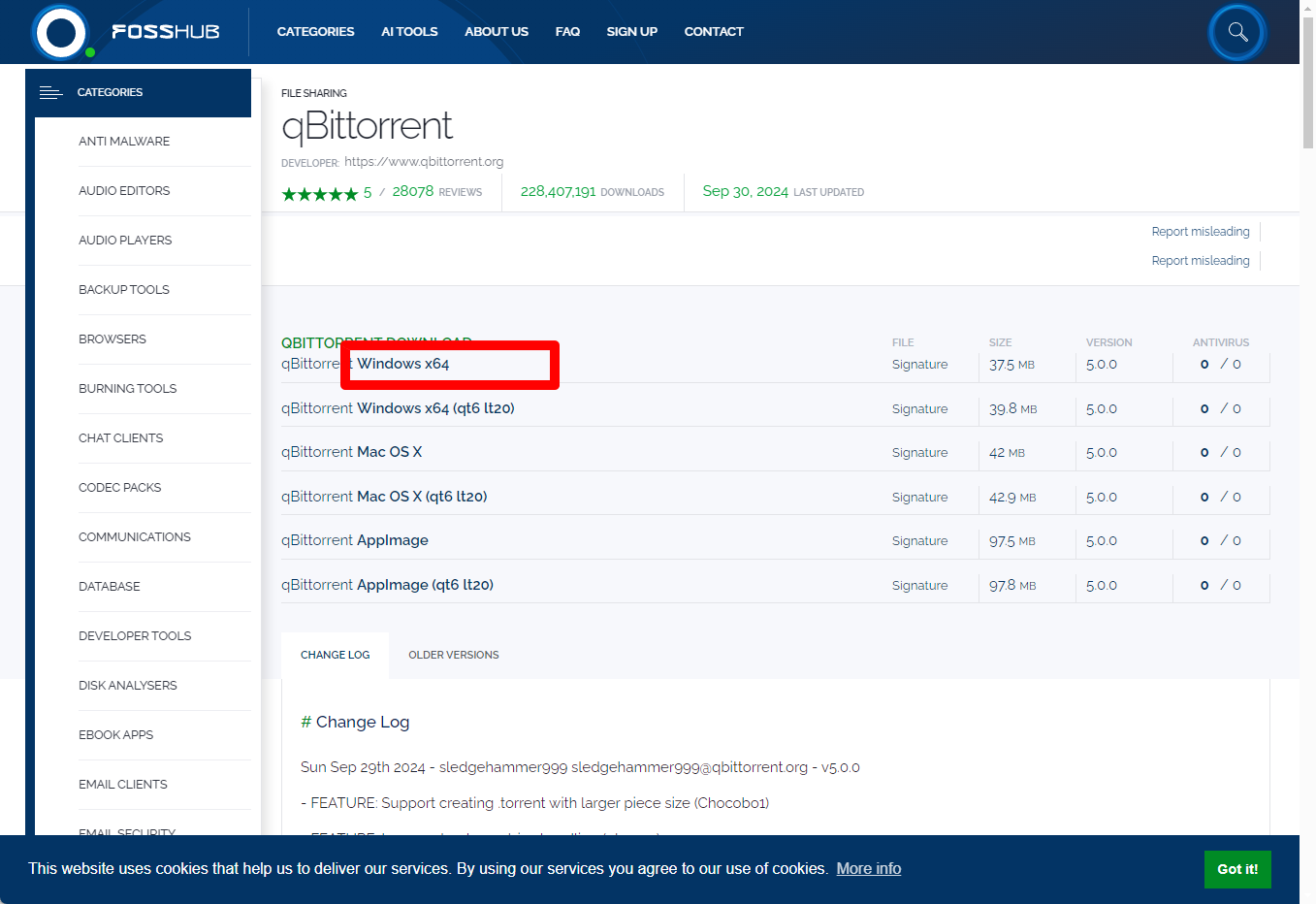Click the second Report misleading link

[1201, 261]
